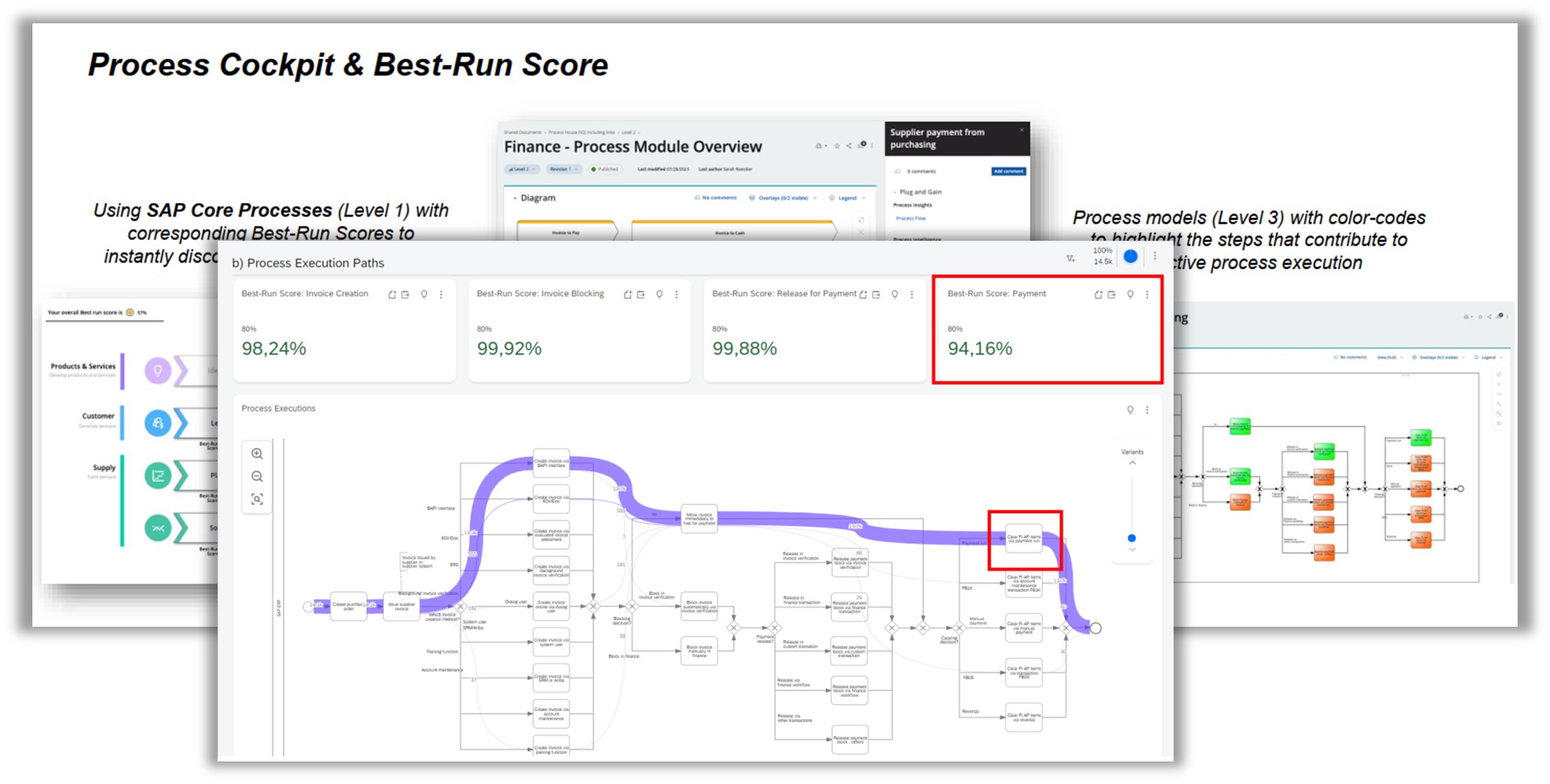Close the Supplier payment from purchasing panel
This screenshot has height=784, width=1550.
tap(1022, 130)
